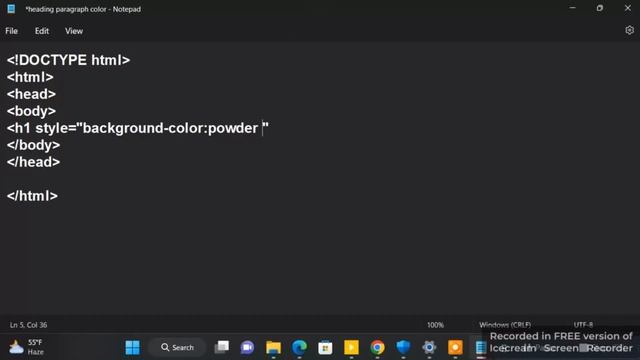Open Task View from the taskbar
Image resolution: width=640 pixels, height=360 pixels.
(222, 347)
